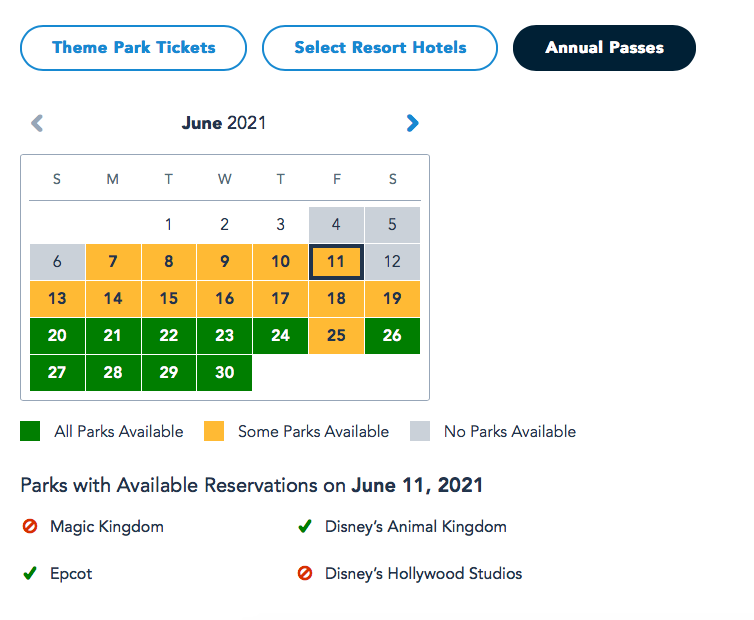754x620 pixels.
Task: Click the yellow Some Parks Available swatch
Action: point(213,432)
